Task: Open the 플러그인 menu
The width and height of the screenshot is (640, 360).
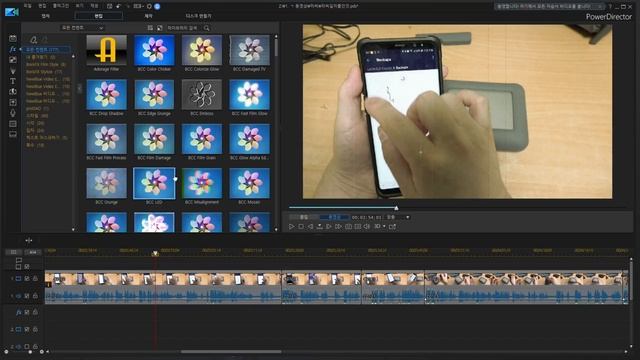Action: coord(61,6)
